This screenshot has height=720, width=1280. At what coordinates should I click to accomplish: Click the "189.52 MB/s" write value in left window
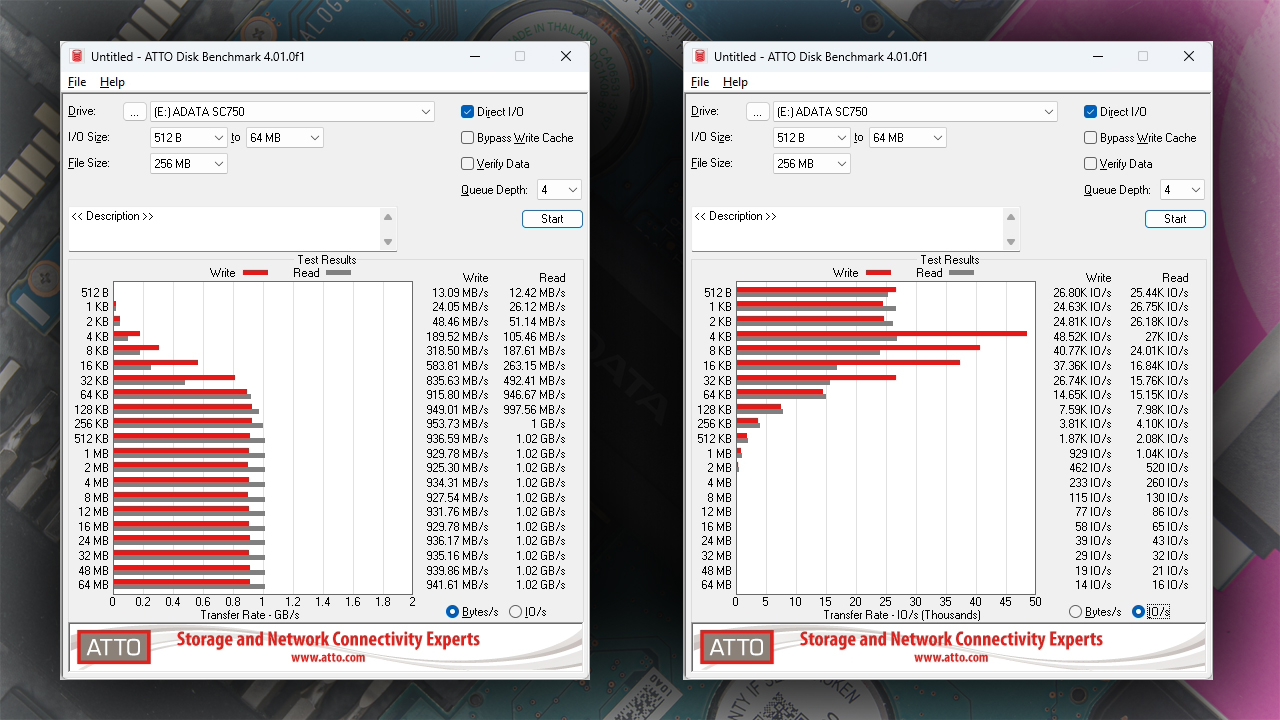click(x=456, y=337)
